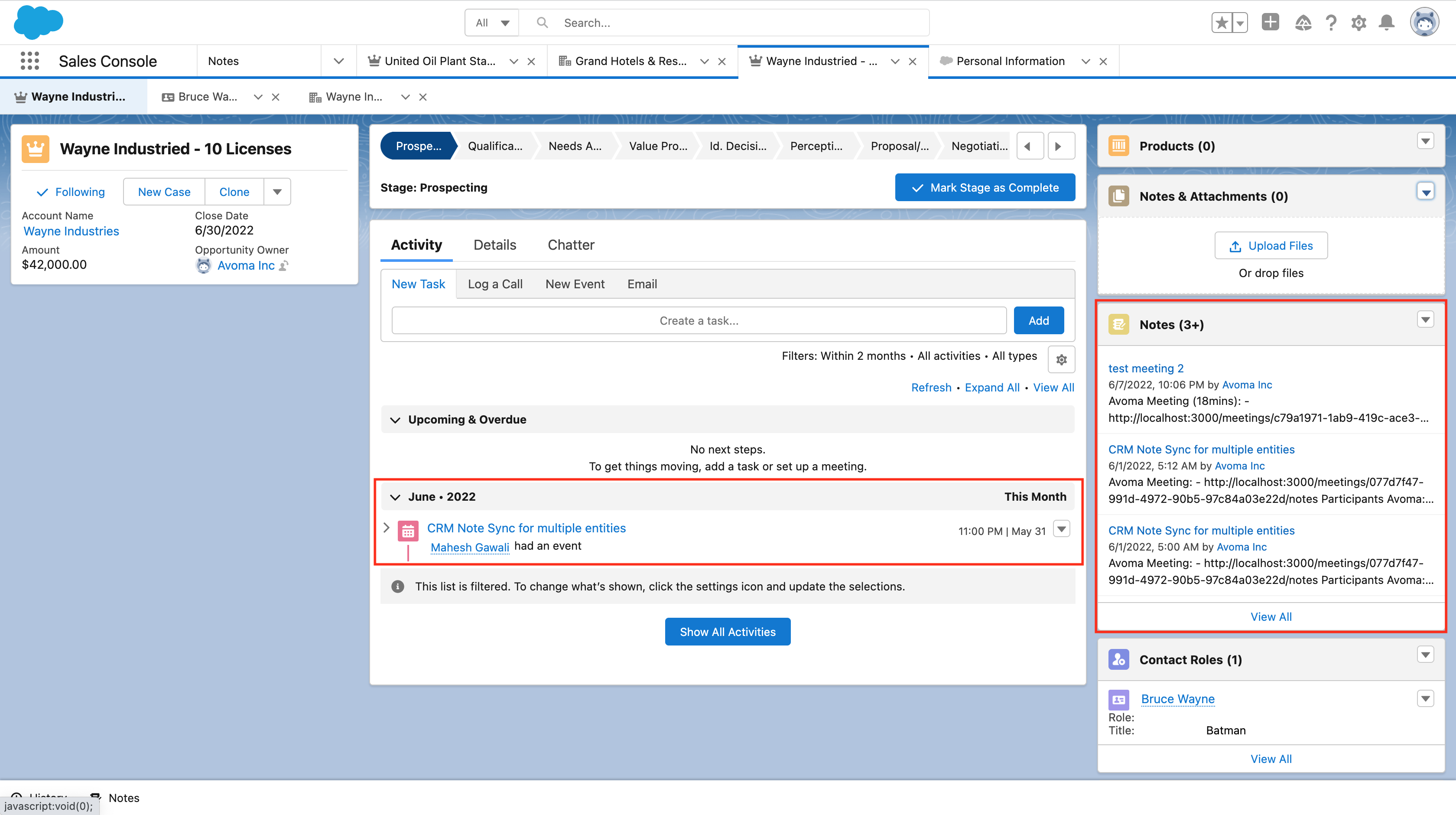This screenshot has width=1456, height=815.
Task: Click Show All Activities button
Action: 728,632
